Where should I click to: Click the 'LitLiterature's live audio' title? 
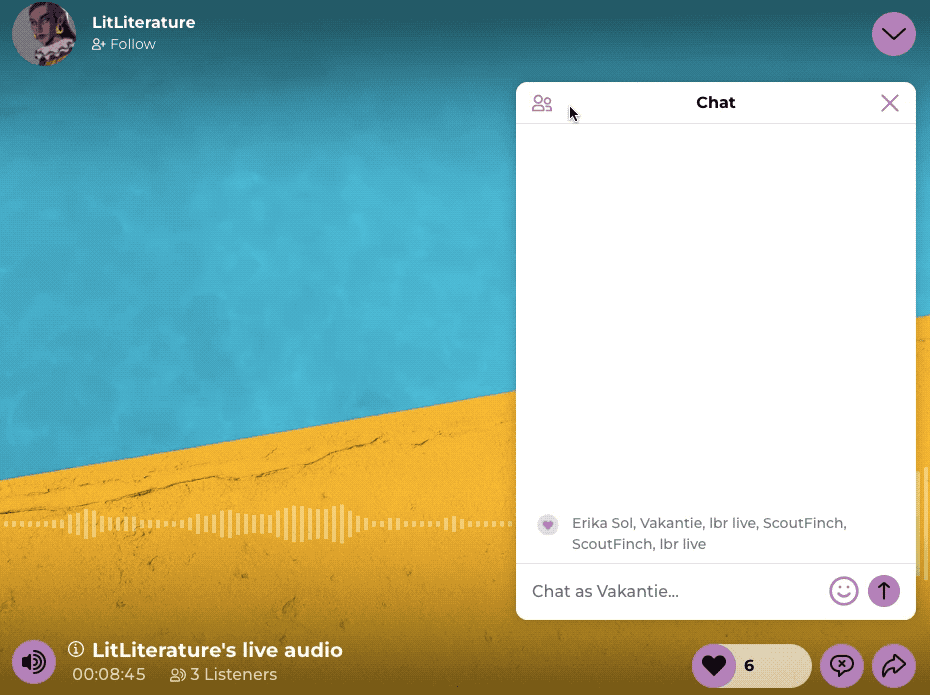point(217,650)
